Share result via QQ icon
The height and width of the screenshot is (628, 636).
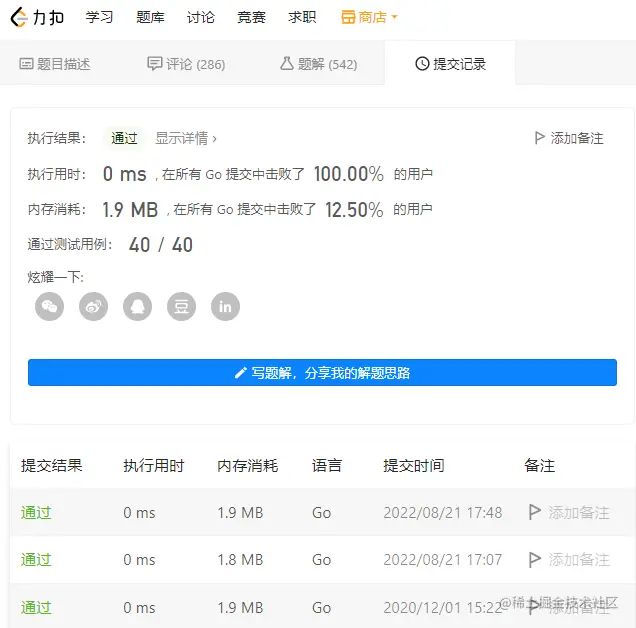138,306
